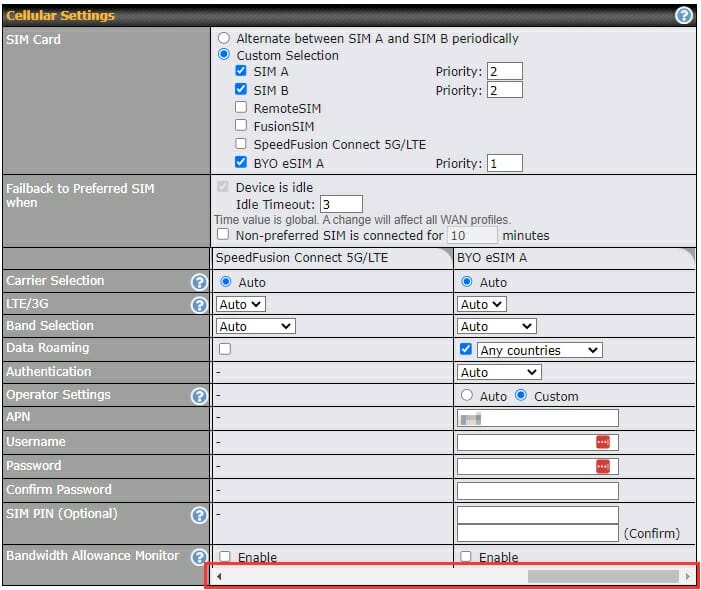Image resolution: width=701 pixels, height=590 pixels.
Task: Click help icon beside Carrier Selection
Action: pos(199,282)
